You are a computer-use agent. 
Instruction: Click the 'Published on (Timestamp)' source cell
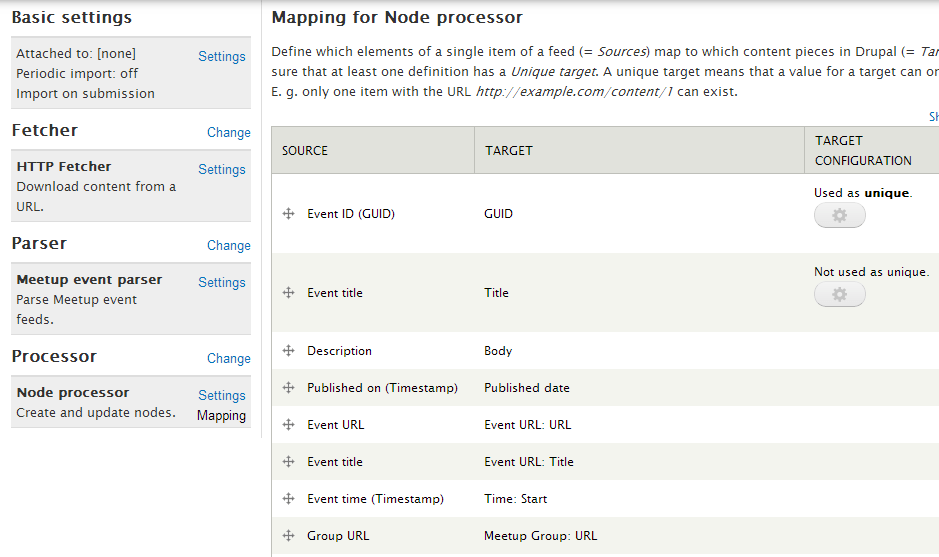[x=383, y=388]
